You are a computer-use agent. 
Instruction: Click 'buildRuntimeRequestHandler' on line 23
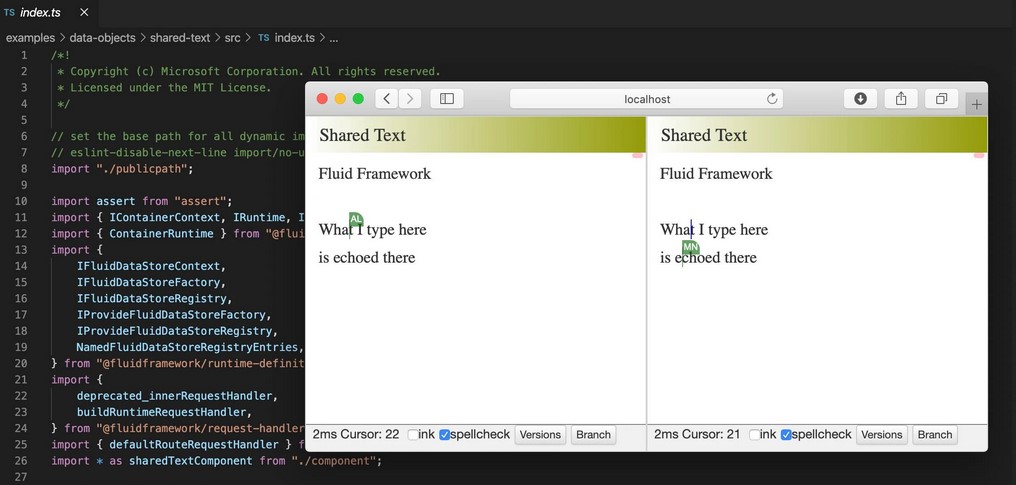click(161, 412)
